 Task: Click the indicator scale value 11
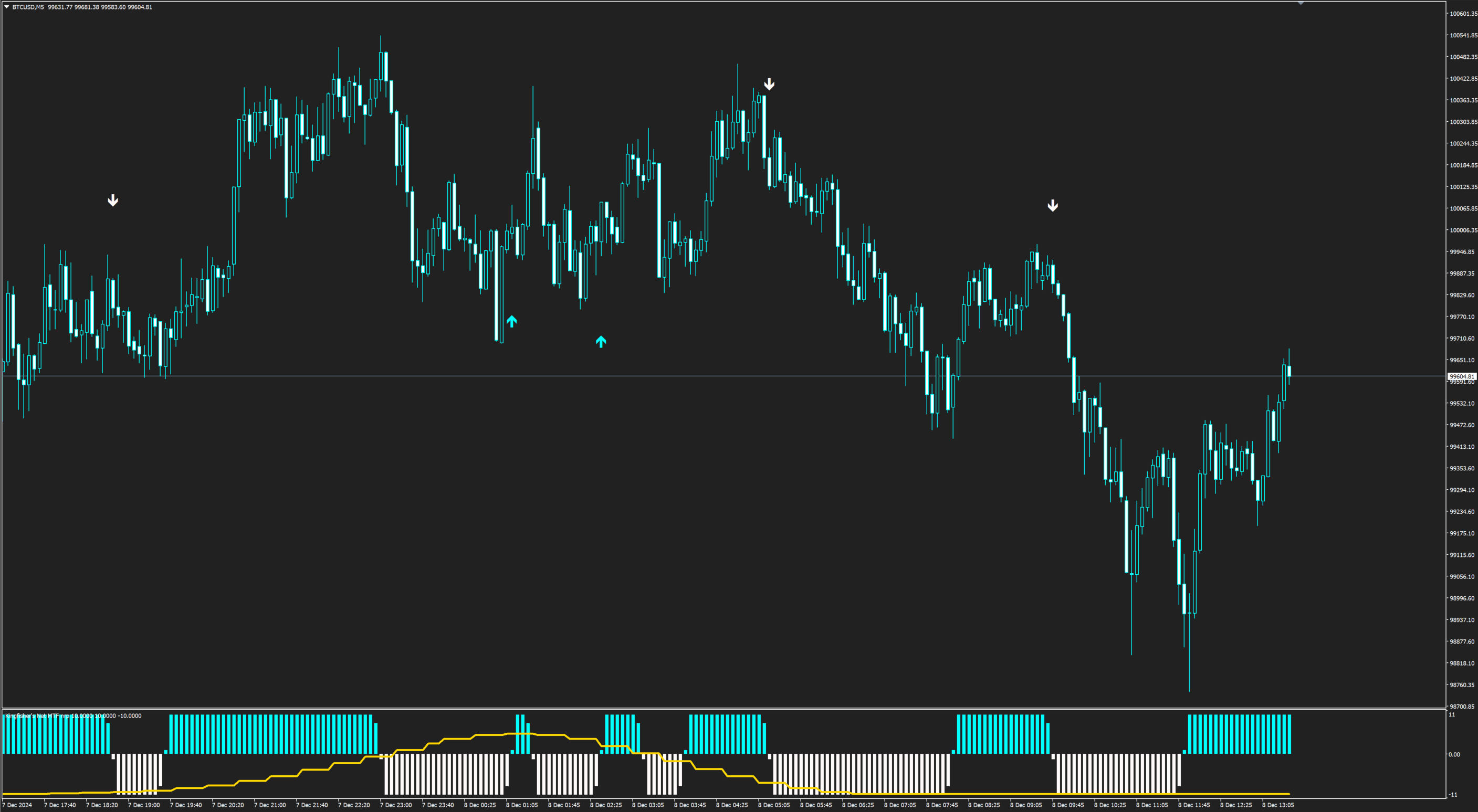1452,715
